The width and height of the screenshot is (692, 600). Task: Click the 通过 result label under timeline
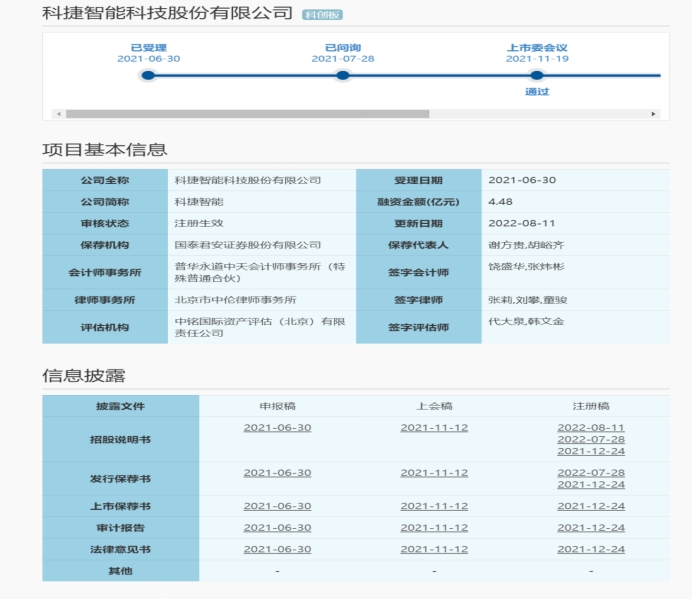[x=537, y=92]
